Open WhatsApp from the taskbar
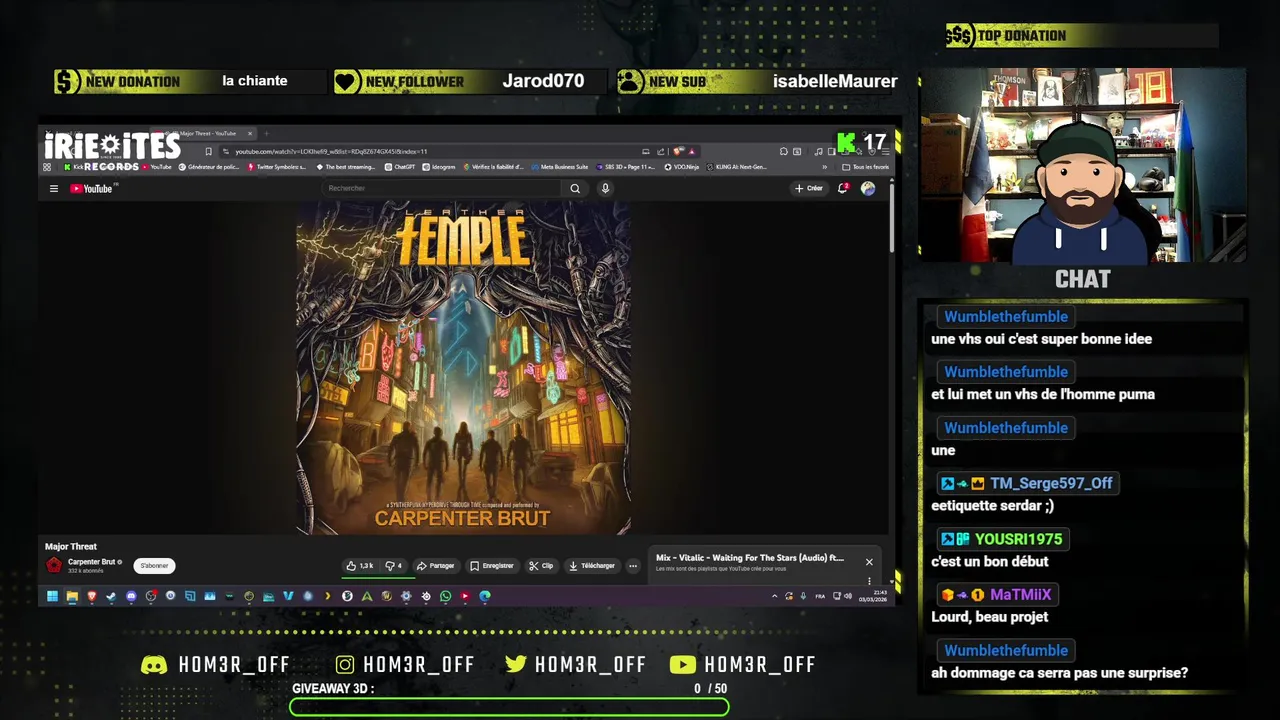The image size is (1280, 720). click(445, 596)
